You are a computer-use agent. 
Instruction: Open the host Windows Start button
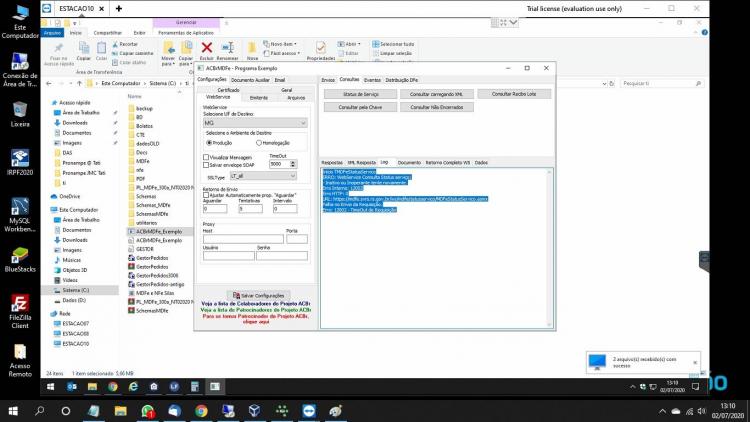point(13,411)
